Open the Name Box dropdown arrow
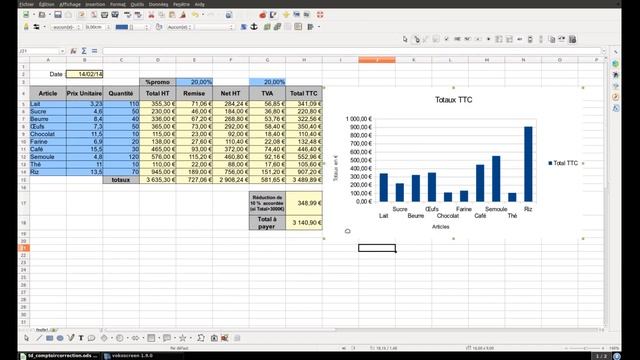Image resolution: width=640 pixels, height=360 pixels. 62,51
